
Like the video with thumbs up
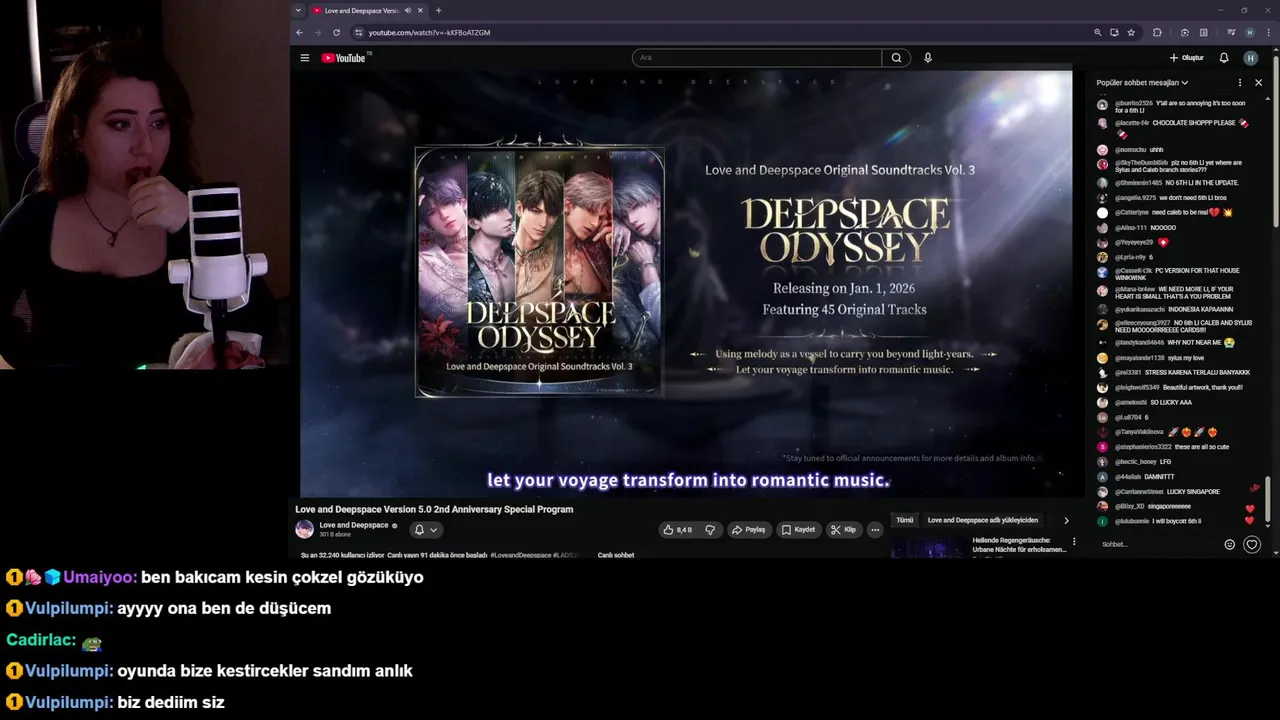677,530
